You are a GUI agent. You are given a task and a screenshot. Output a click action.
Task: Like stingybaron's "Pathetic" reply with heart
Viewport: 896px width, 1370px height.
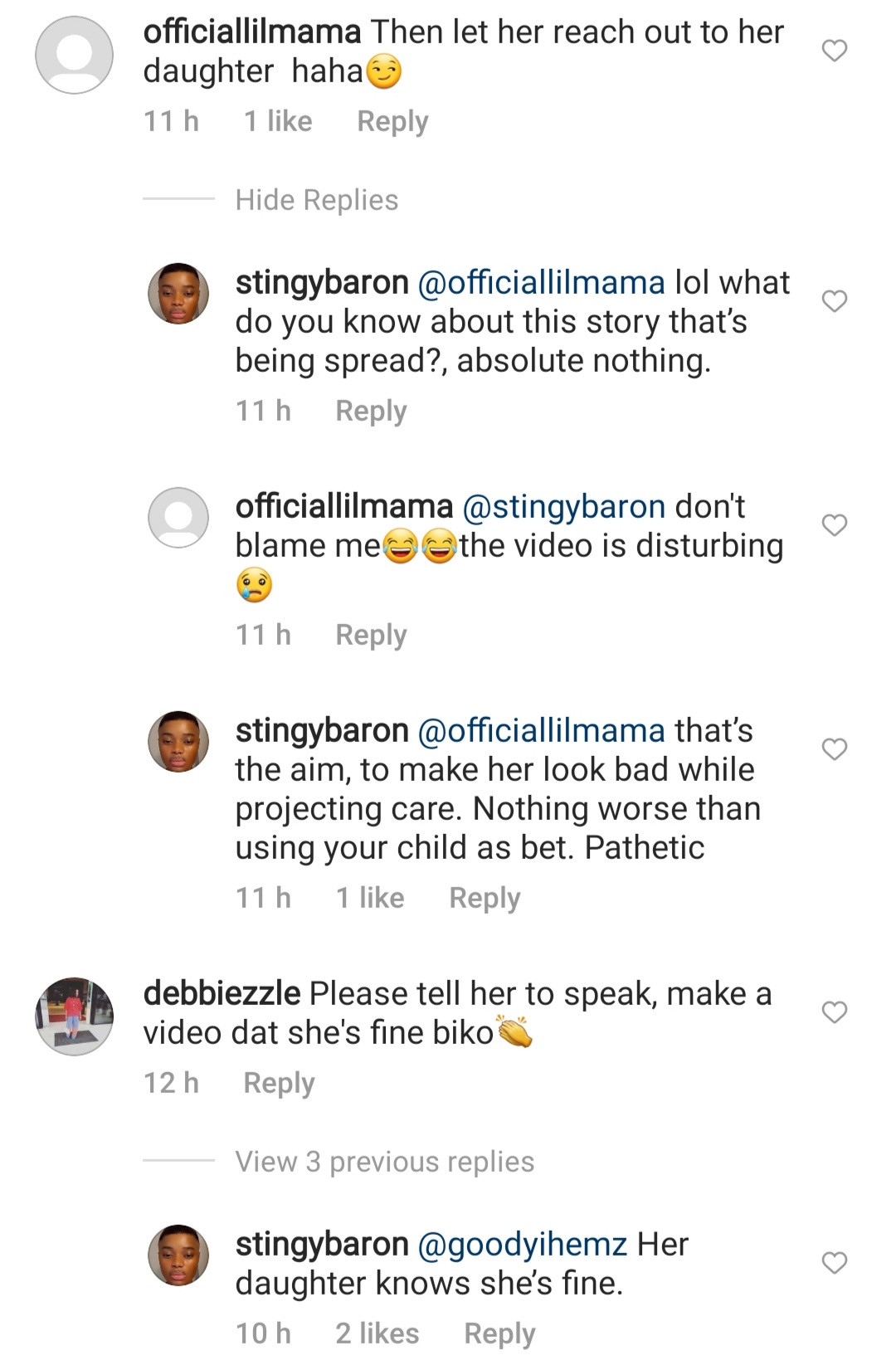[x=834, y=748]
